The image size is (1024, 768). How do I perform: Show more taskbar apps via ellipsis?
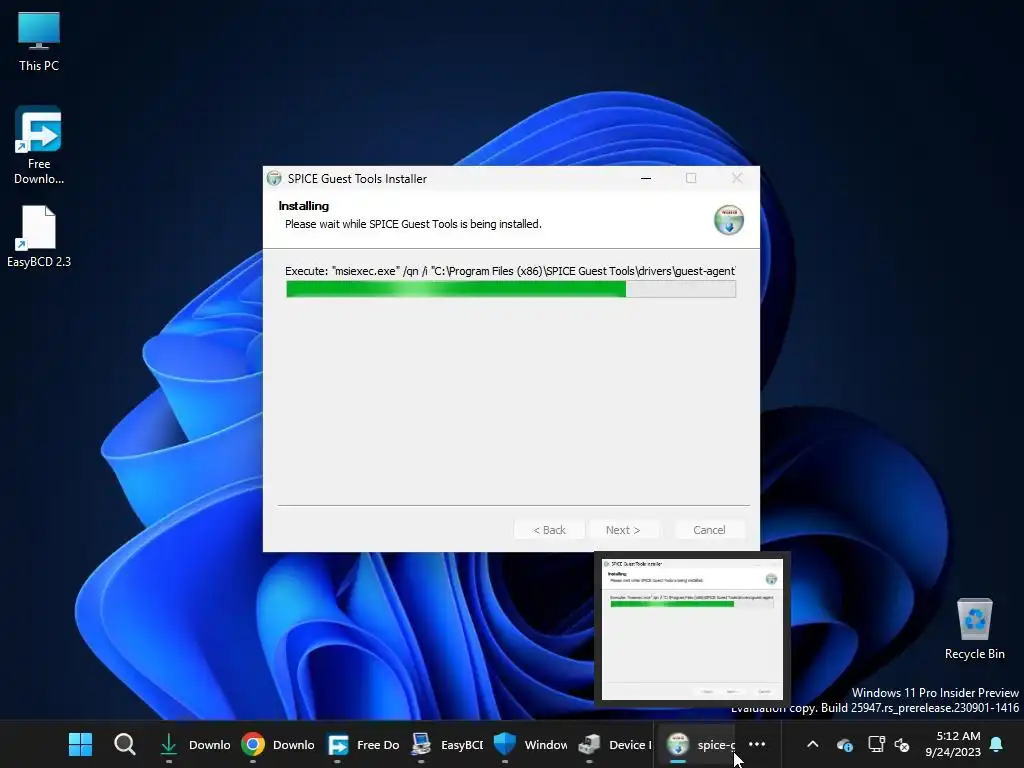pyautogui.click(x=757, y=744)
